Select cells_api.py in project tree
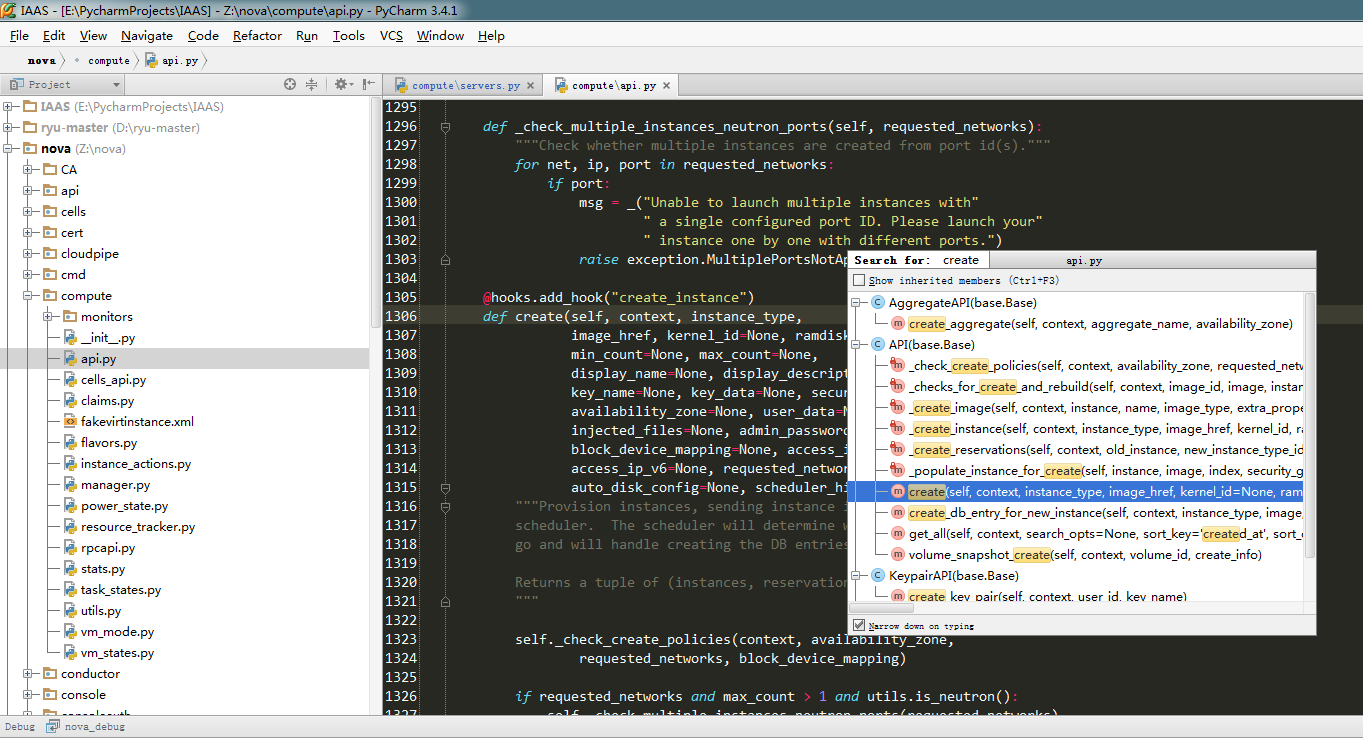Screen dimensions: 1363x738 point(113,379)
